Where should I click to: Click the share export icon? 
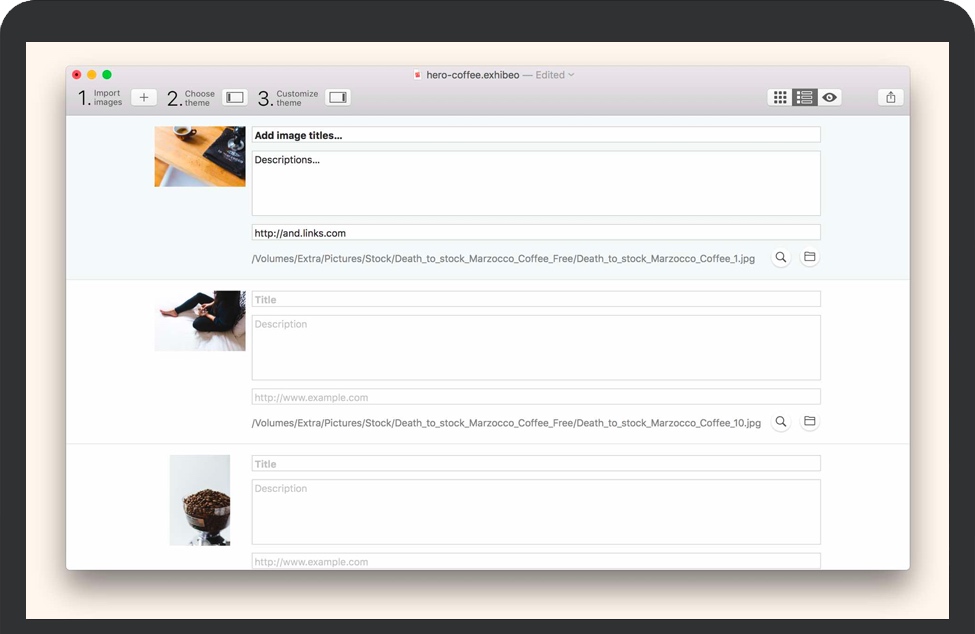click(x=890, y=97)
